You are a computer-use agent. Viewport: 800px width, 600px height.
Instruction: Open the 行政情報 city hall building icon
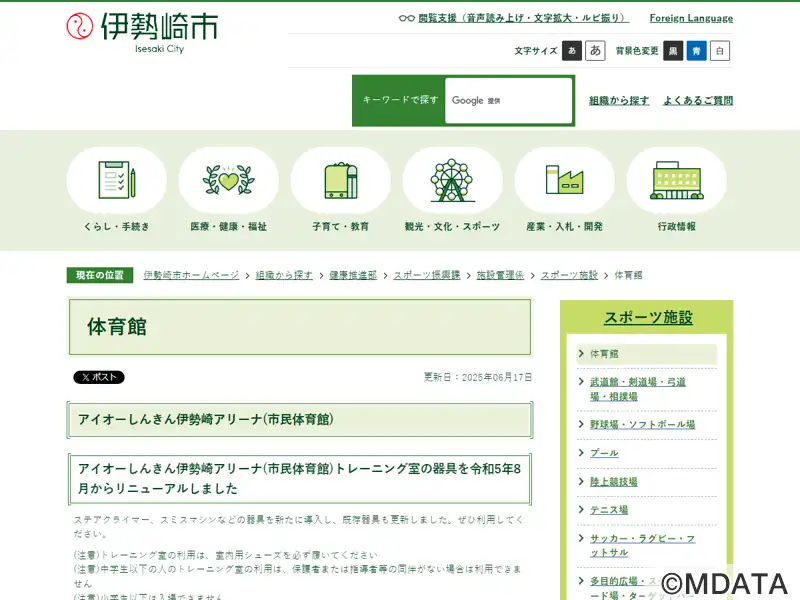point(677,181)
